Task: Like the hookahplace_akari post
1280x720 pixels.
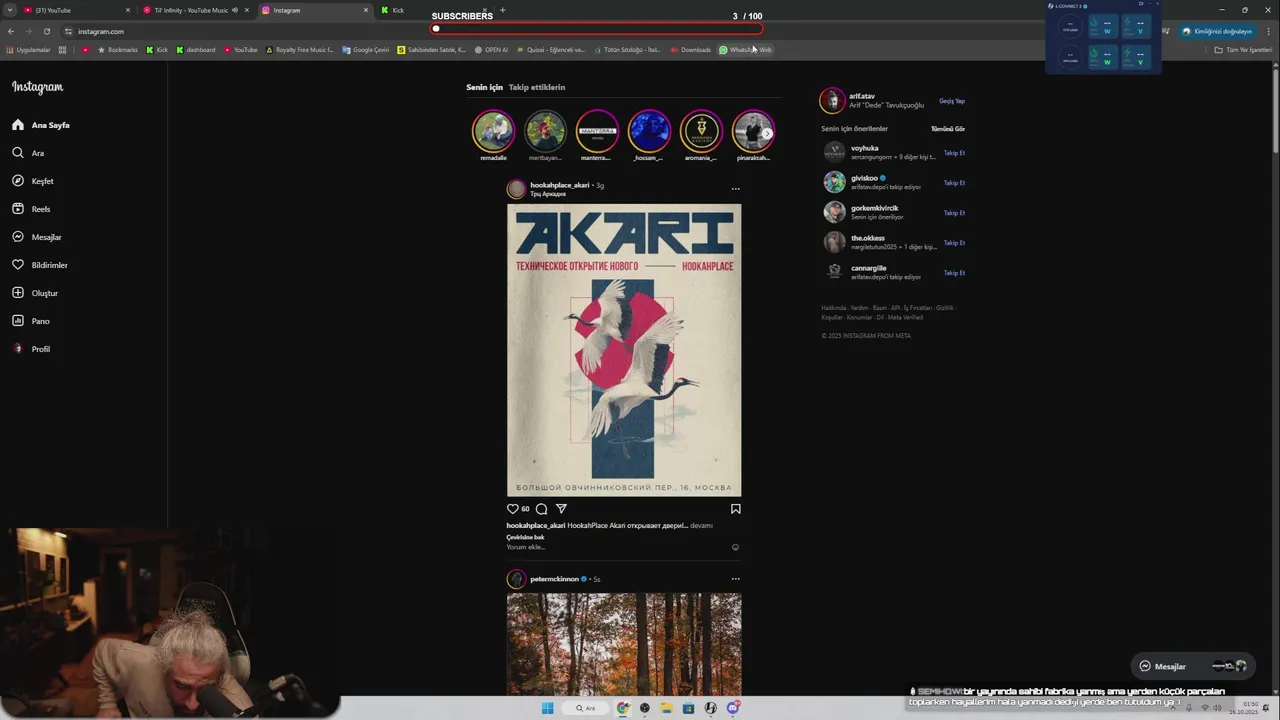Action: (x=513, y=509)
